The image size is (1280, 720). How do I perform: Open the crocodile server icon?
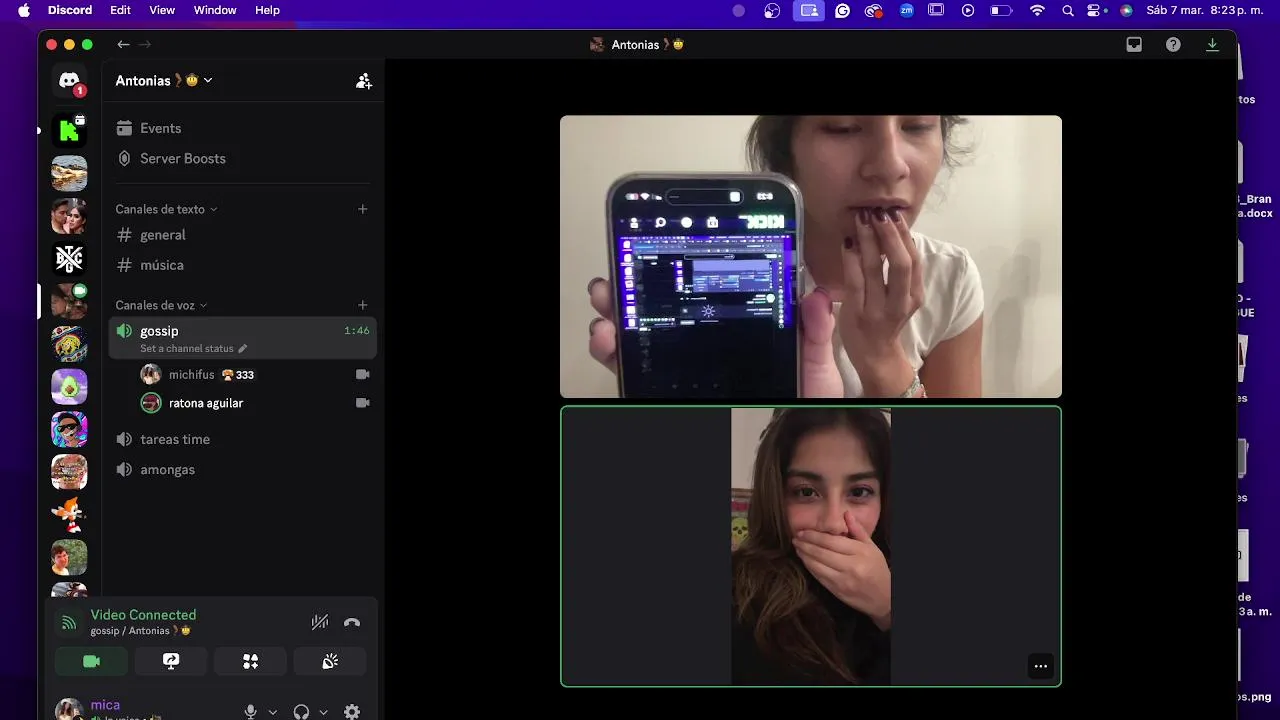(x=69, y=173)
